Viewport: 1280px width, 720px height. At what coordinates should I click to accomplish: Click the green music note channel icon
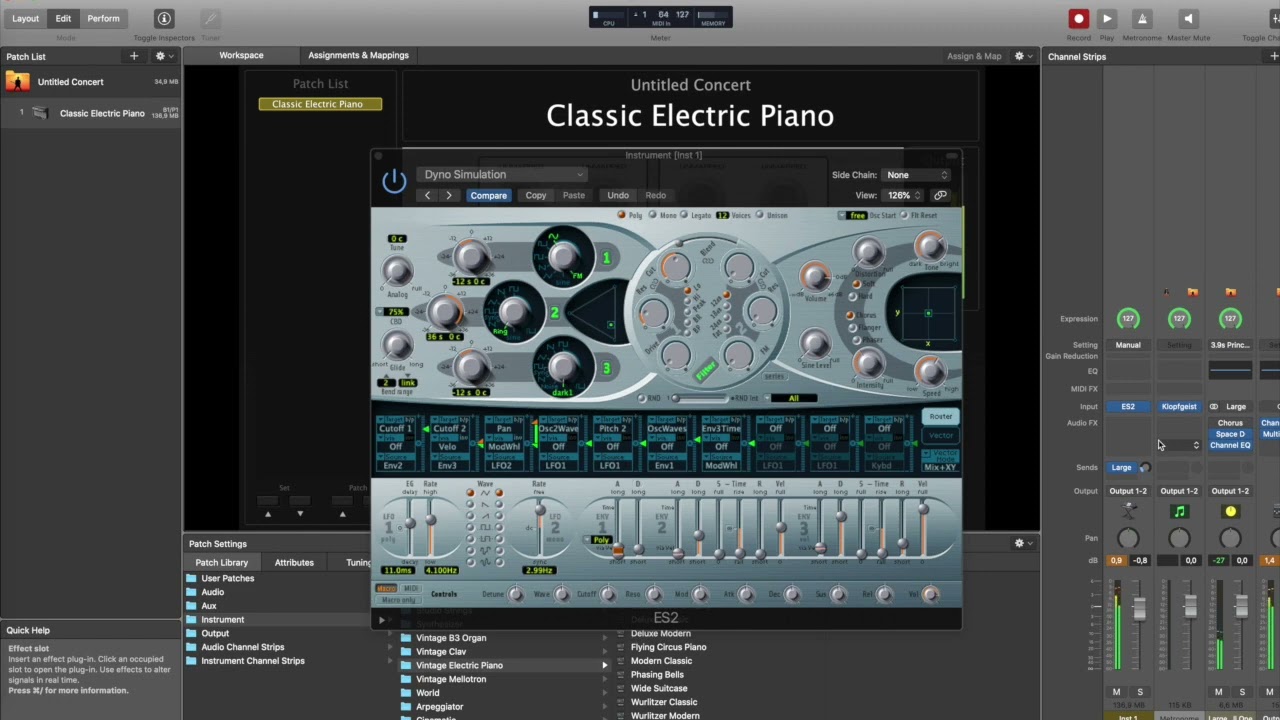click(1179, 512)
